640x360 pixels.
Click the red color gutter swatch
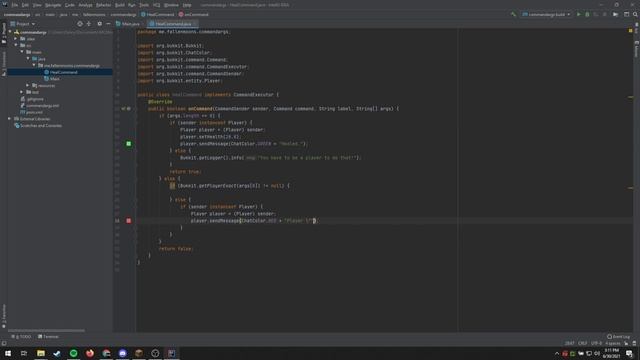pyautogui.click(x=129, y=220)
